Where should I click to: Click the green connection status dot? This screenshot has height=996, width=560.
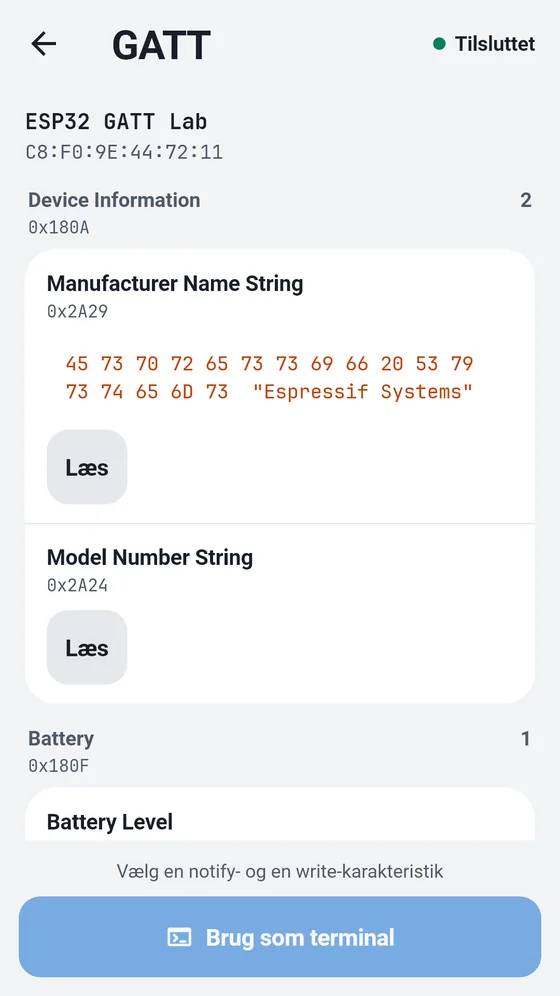[439, 44]
